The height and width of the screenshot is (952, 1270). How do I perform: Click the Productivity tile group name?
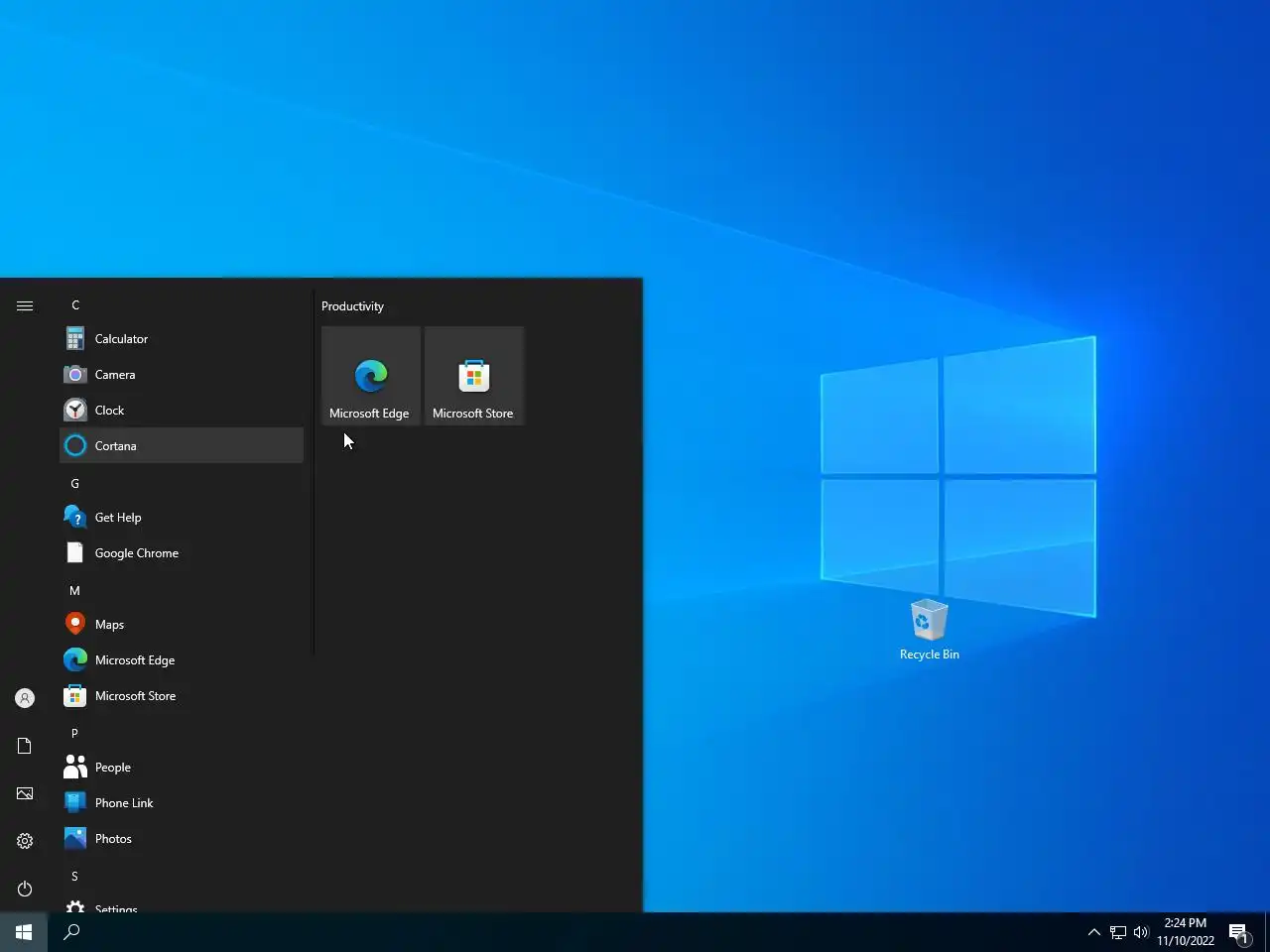pos(352,306)
